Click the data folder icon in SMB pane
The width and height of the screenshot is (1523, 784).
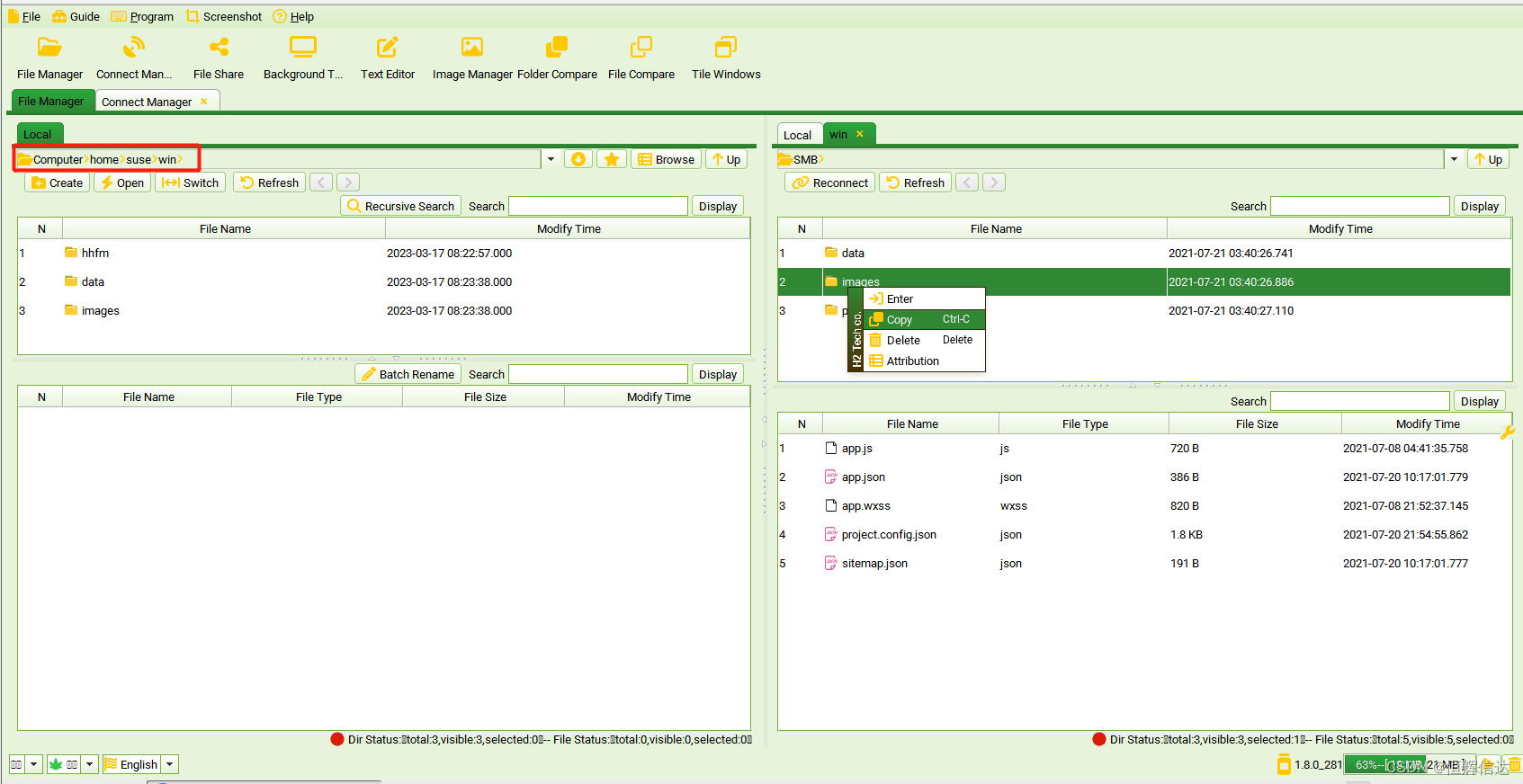831,253
